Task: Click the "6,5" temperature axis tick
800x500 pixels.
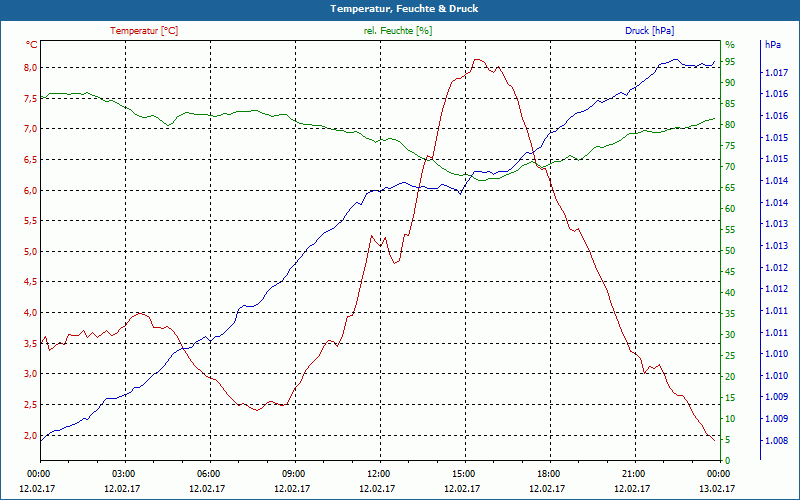Action: click(x=30, y=160)
